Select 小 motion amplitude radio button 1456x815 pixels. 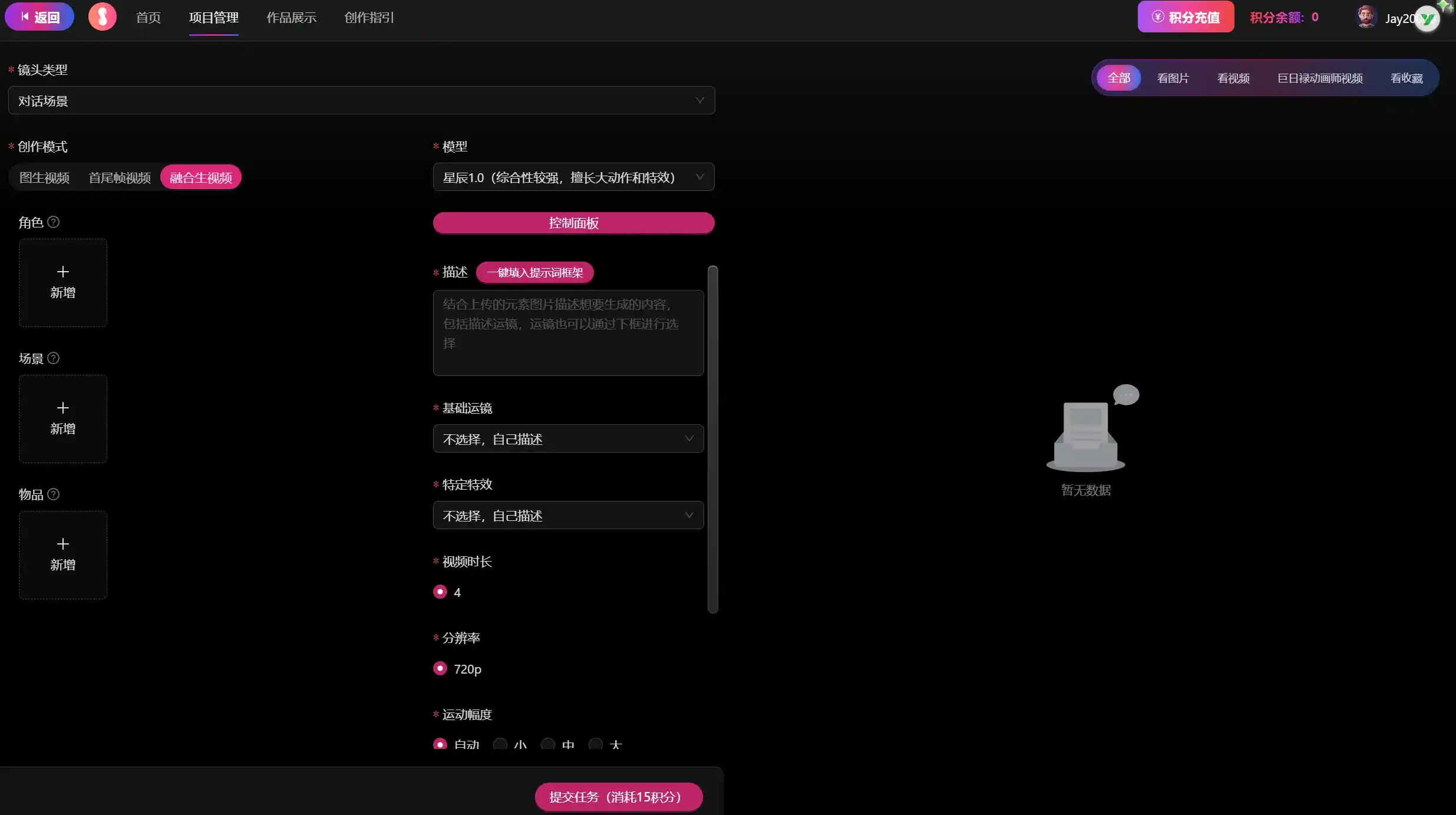(500, 744)
